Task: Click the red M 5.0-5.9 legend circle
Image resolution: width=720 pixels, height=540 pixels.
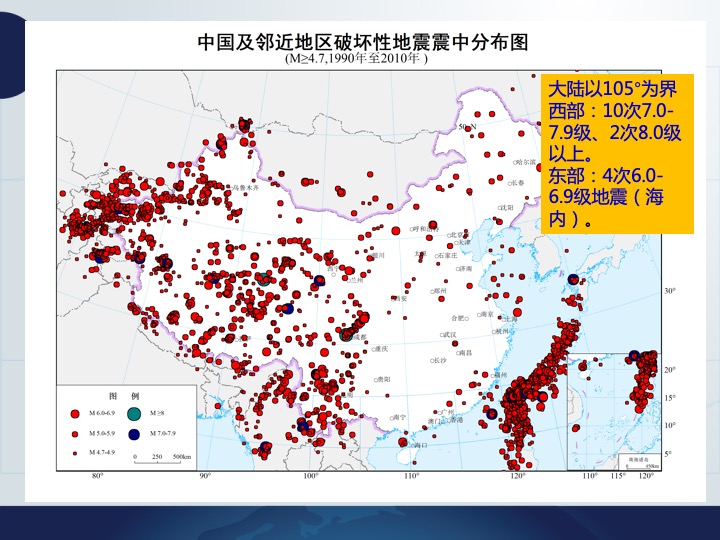Action: (74, 433)
